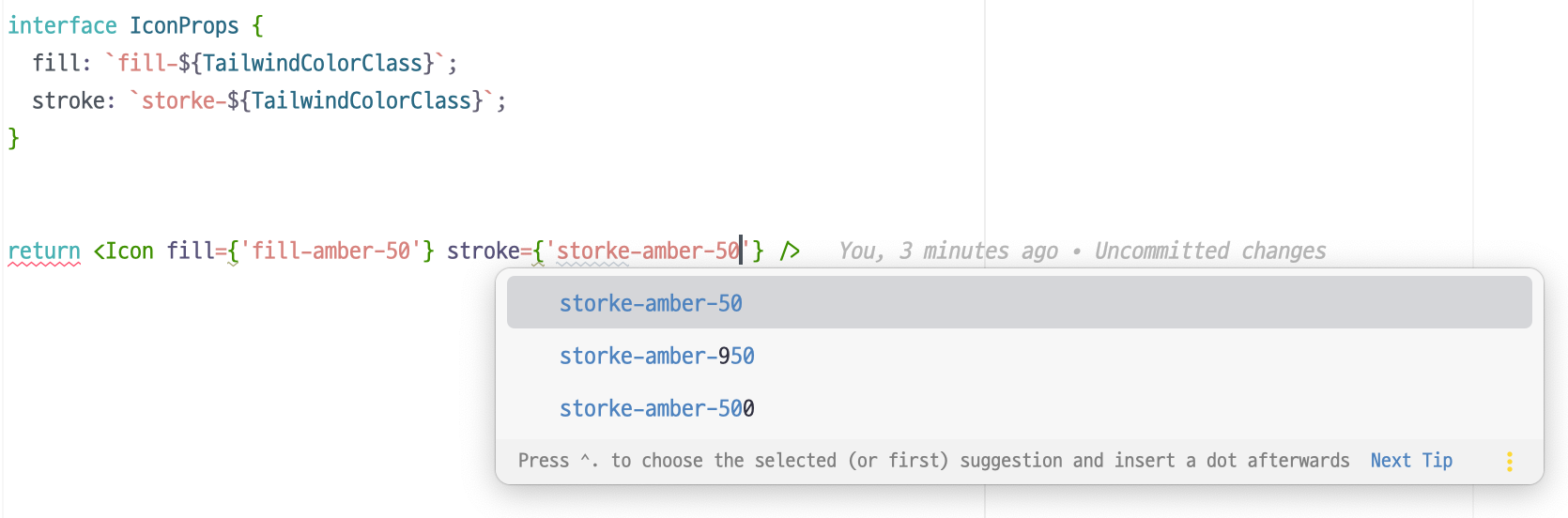The image size is (1568, 518).
Task: Click the underlined "return" keyword
Action: click(x=44, y=251)
